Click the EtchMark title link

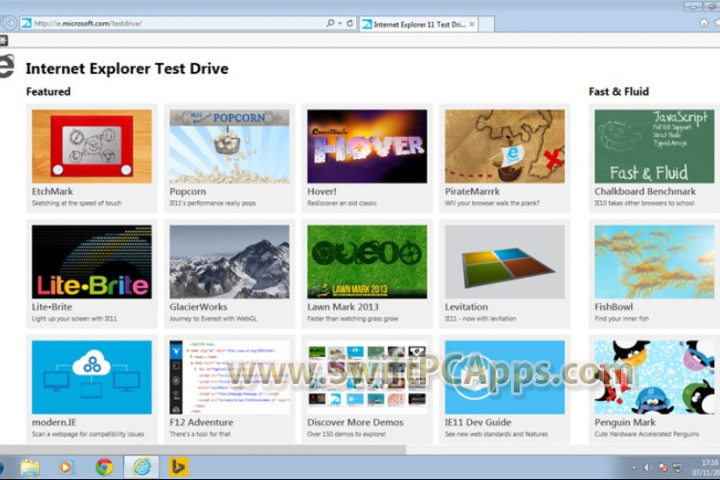(52, 191)
